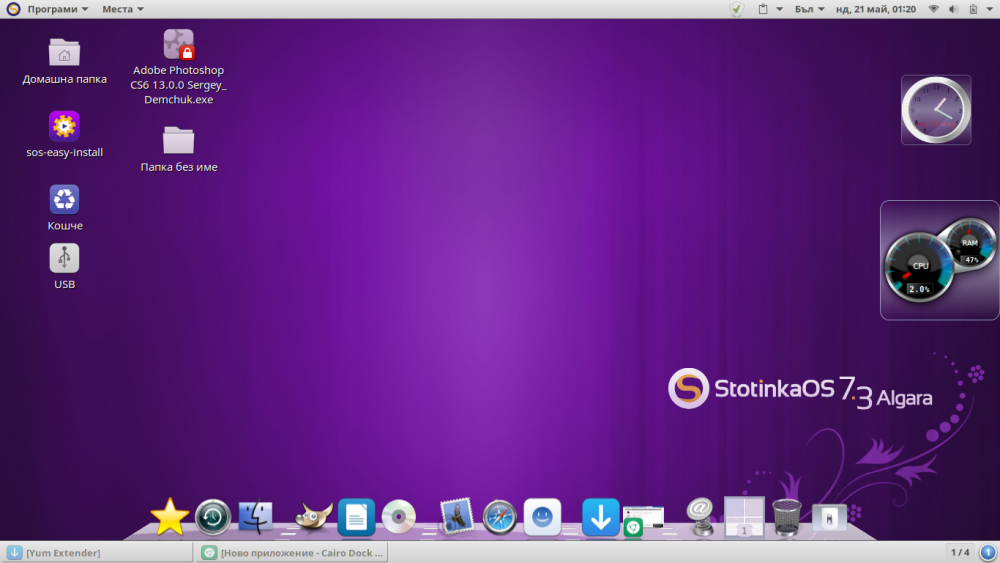1000x563 pixels.
Task: Open the Mail stamp dock icon
Action: click(x=457, y=516)
